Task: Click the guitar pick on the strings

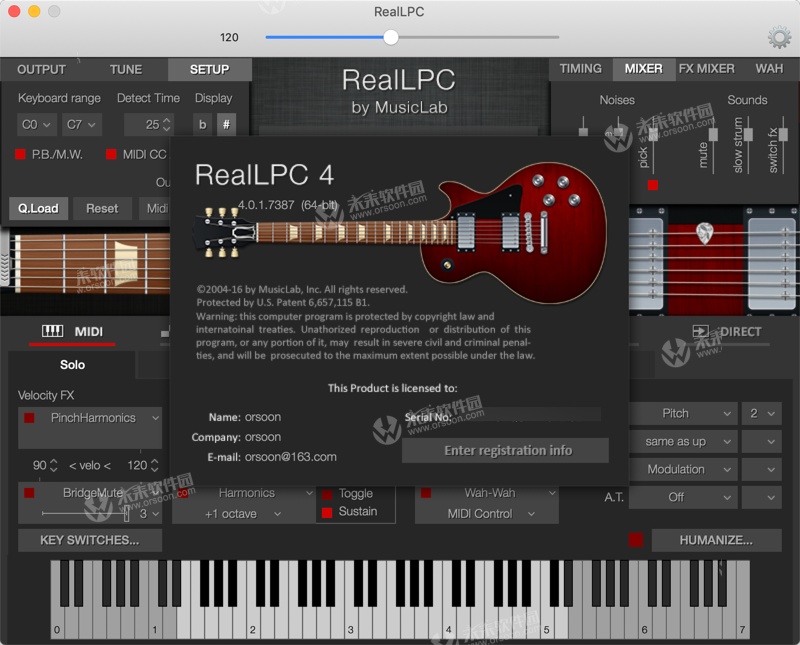Action: 705,233
